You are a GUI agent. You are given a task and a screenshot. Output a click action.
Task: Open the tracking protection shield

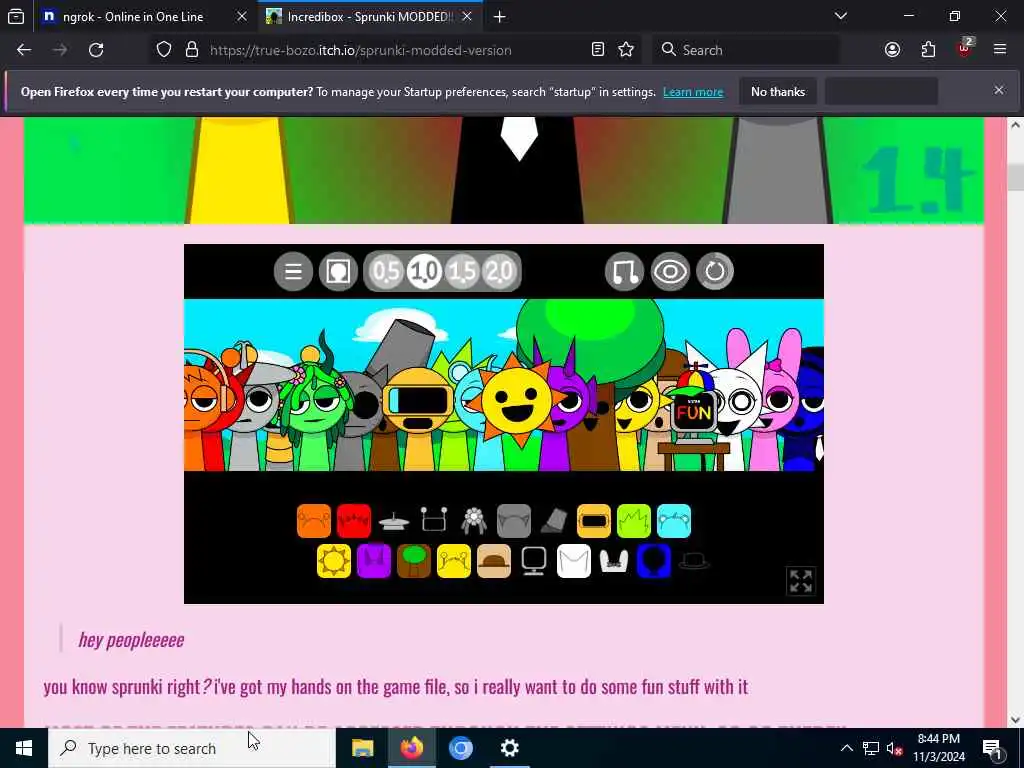coord(164,50)
